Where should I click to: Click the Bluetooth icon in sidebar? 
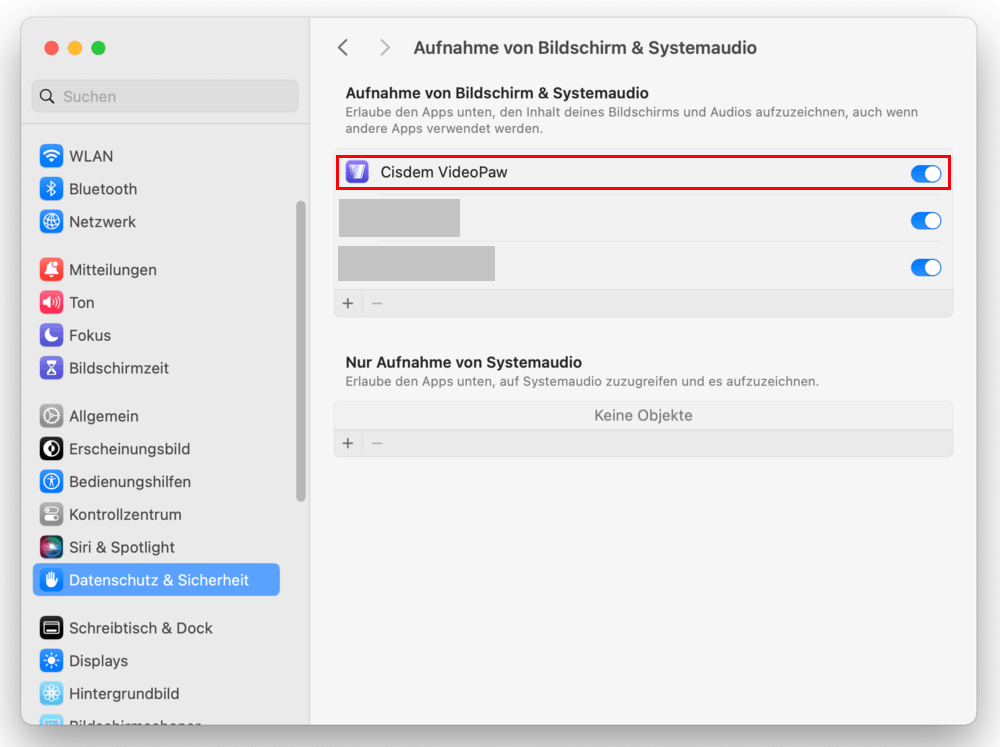(x=51, y=189)
